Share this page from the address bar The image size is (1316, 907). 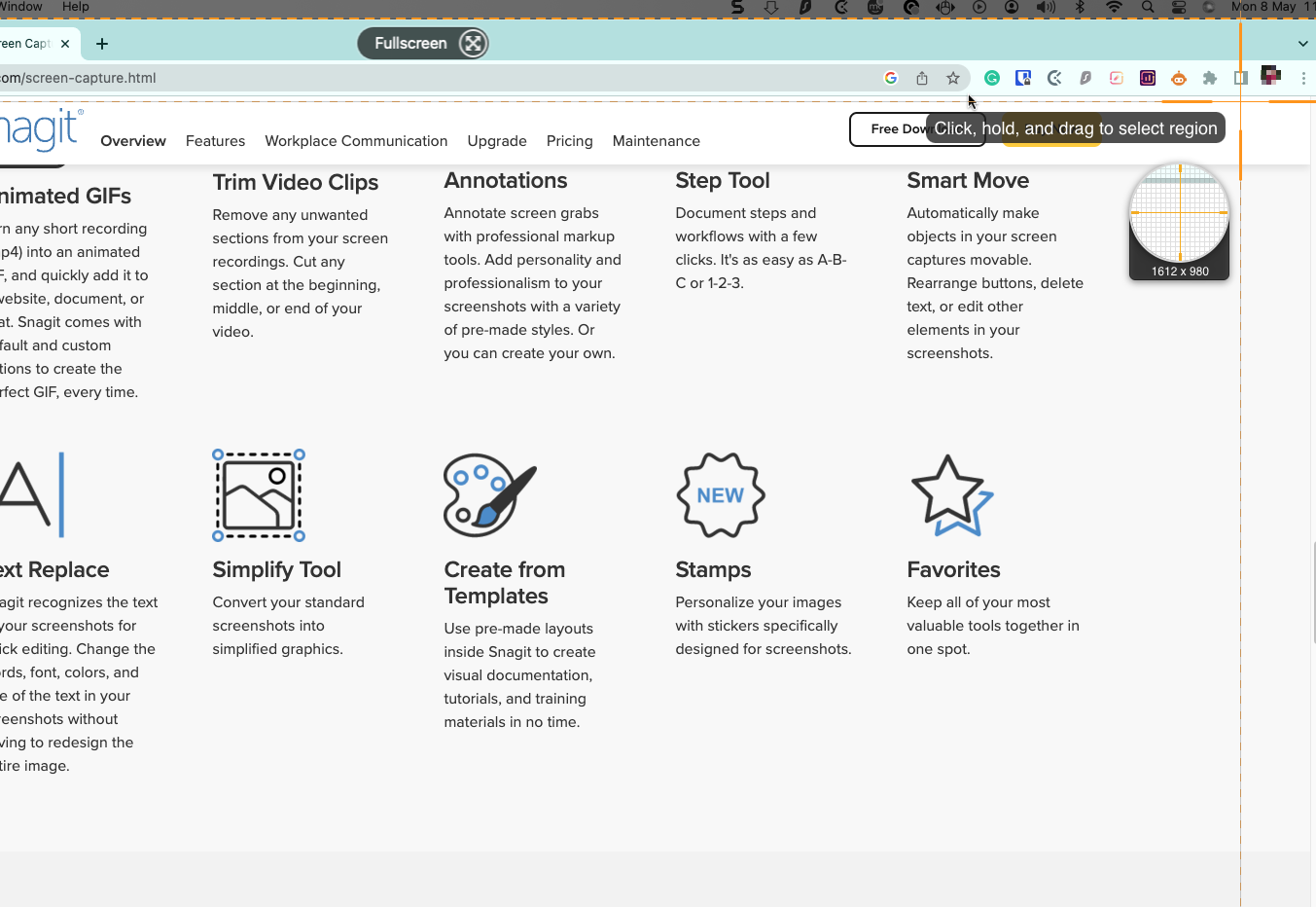click(x=922, y=78)
